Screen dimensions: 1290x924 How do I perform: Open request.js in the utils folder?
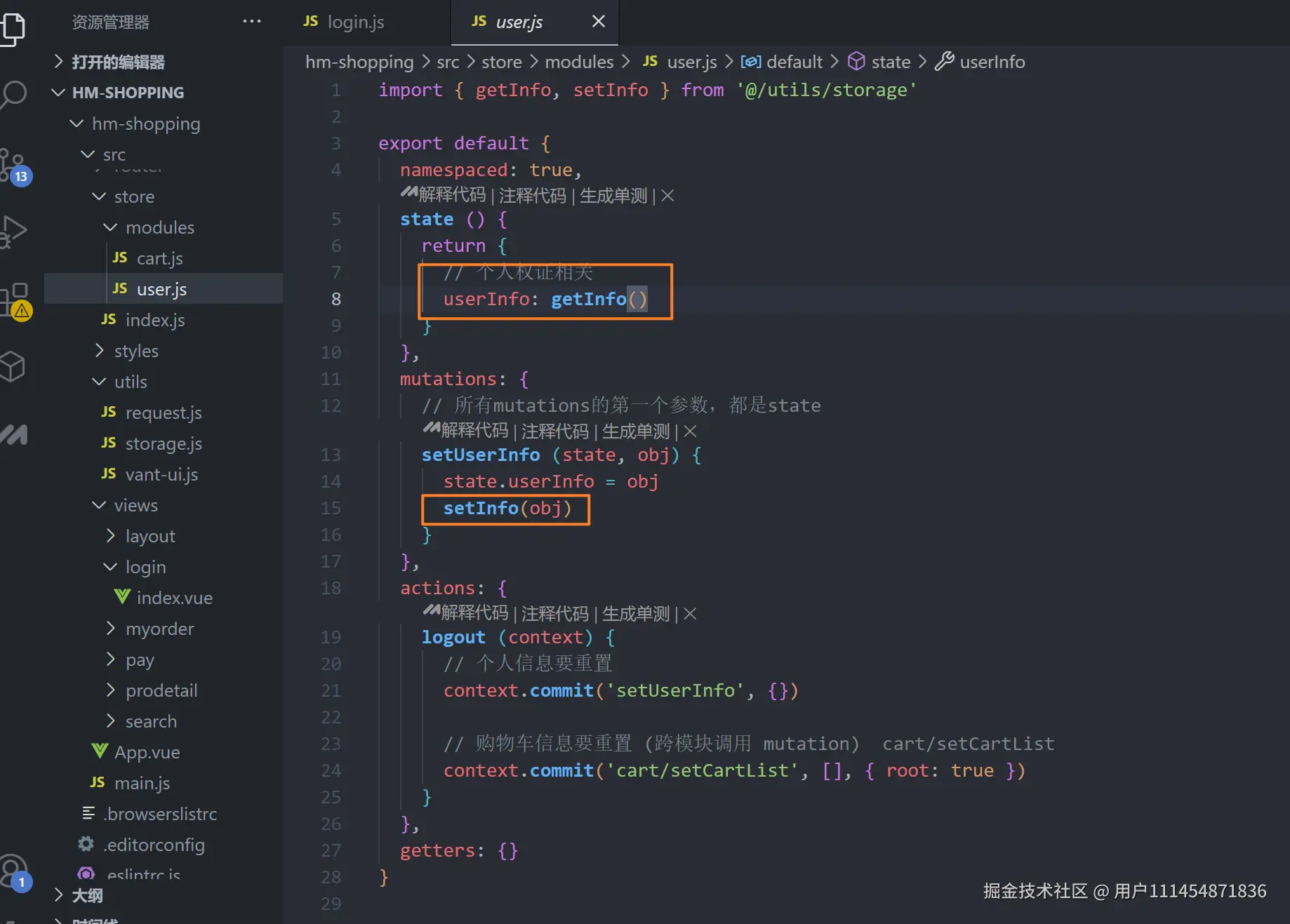tap(164, 413)
